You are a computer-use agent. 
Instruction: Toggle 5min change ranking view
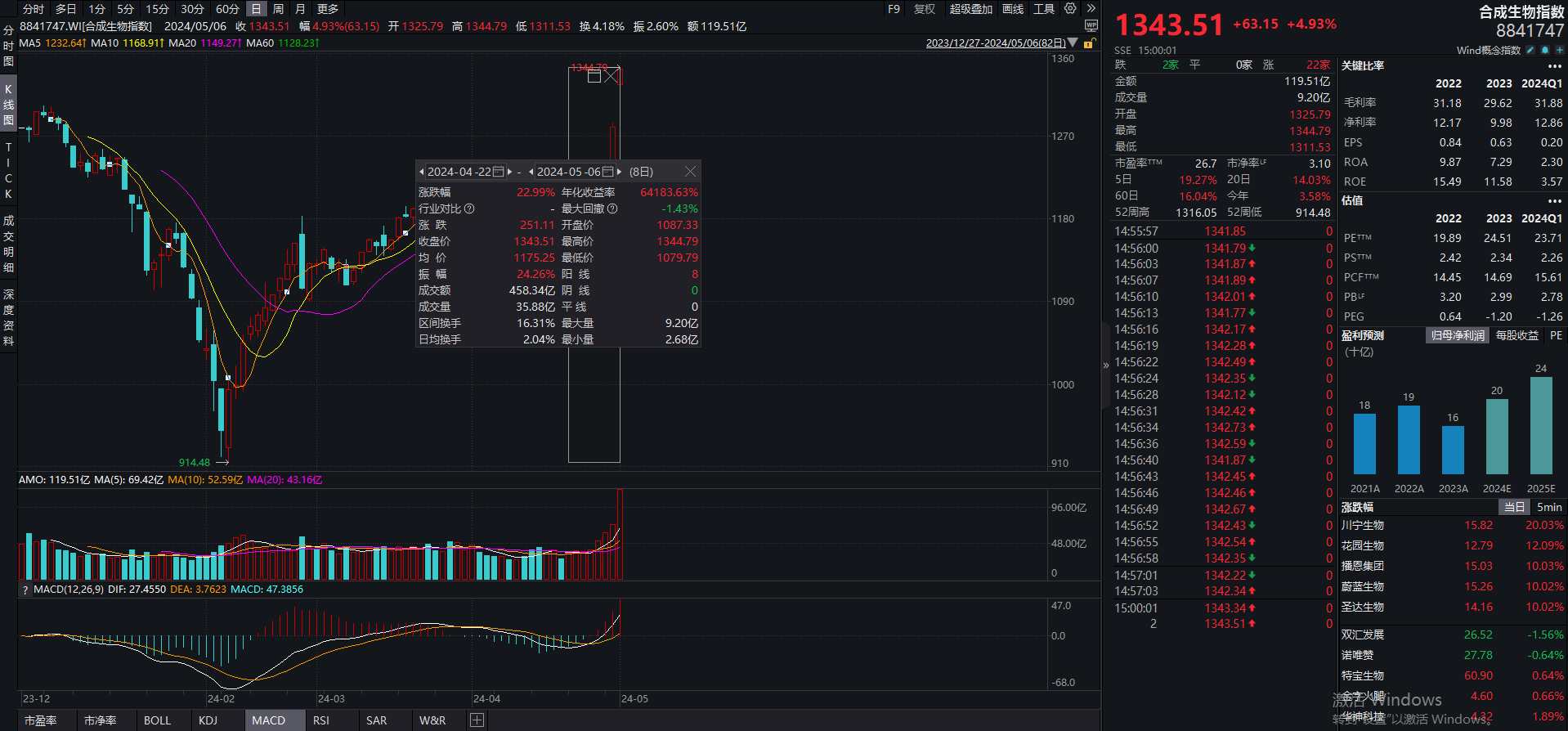tap(1549, 507)
